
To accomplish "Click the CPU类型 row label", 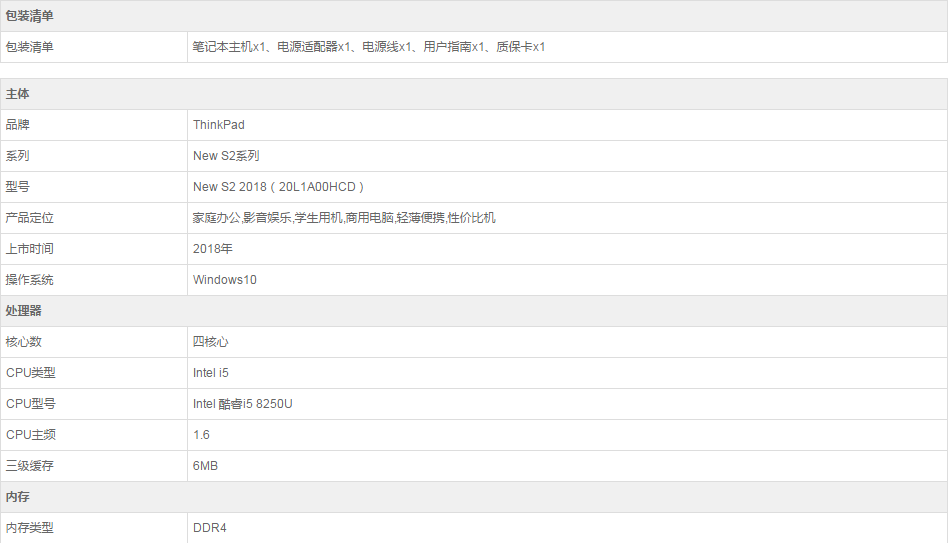I will (30, 373).
